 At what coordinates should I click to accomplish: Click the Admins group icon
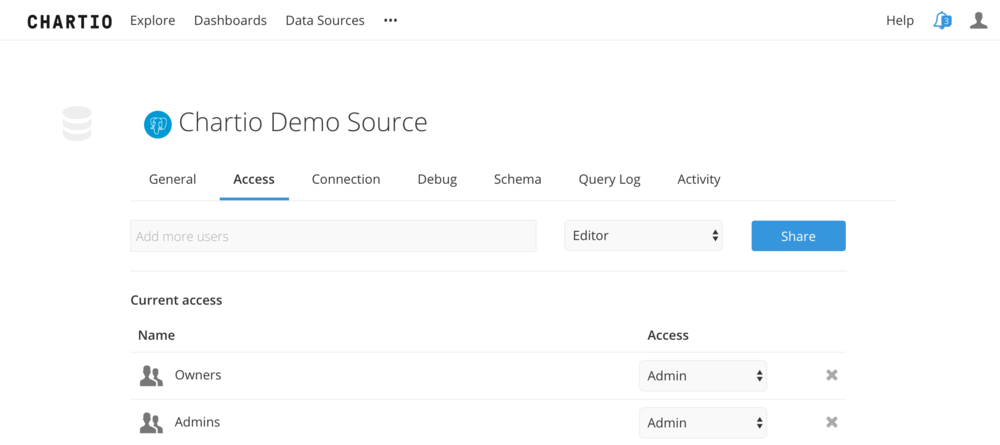coord(151,423)
